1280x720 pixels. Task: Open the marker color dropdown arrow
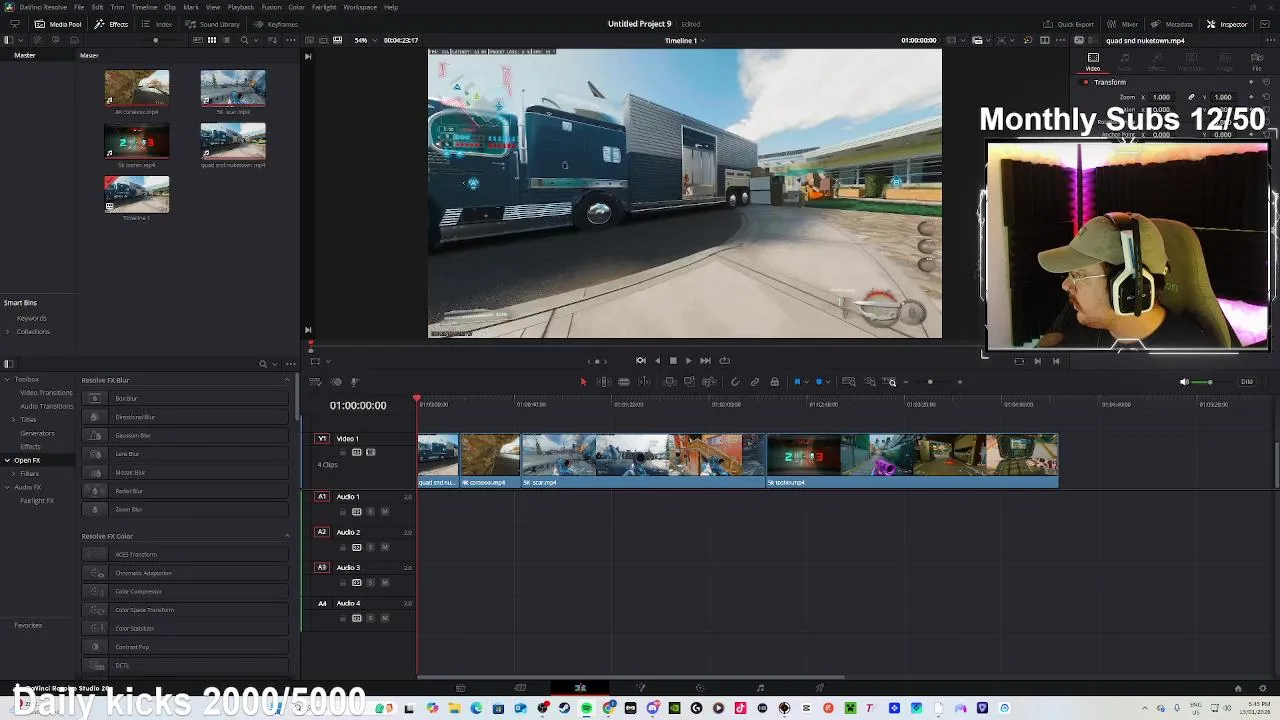(x=828, y=382)
